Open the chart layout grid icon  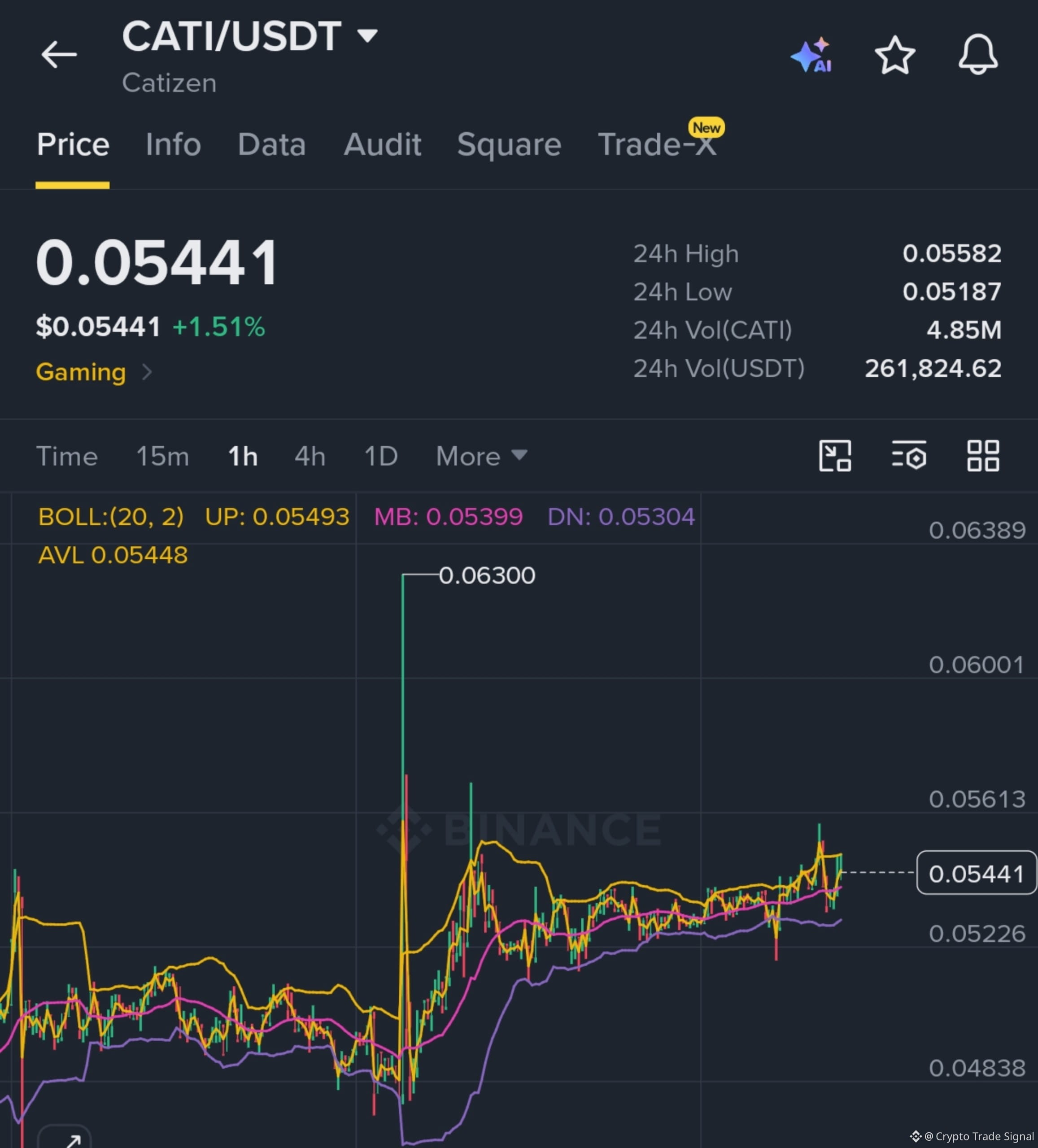point(983,456)
